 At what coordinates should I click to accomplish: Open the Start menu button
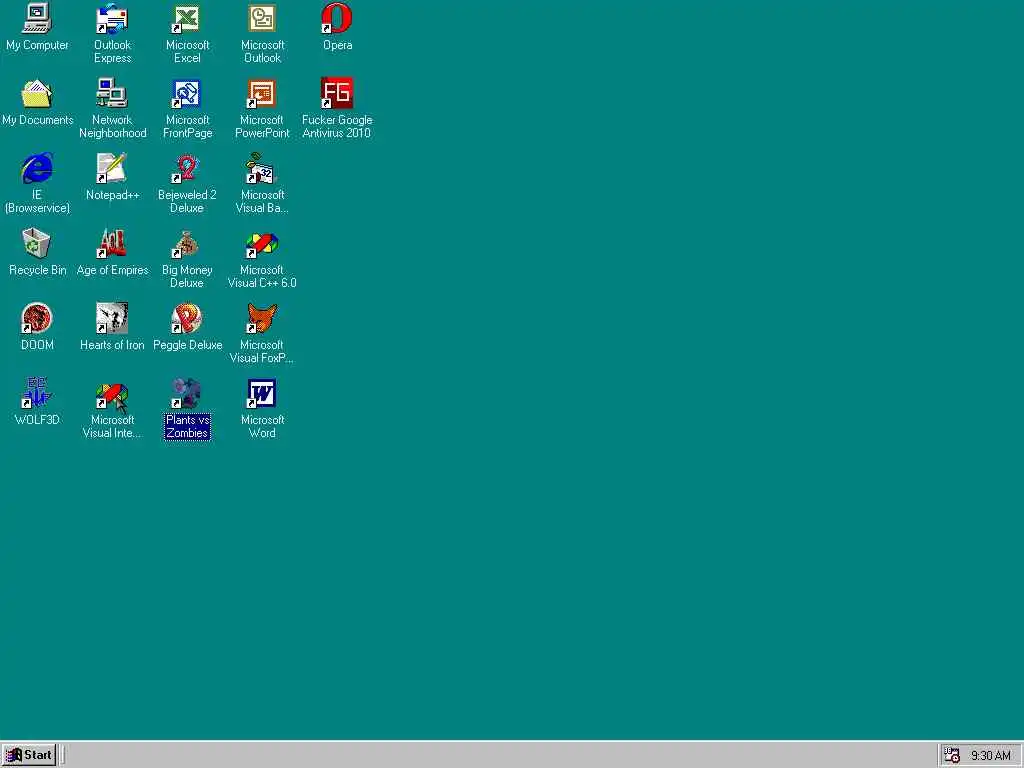point(29,755)
